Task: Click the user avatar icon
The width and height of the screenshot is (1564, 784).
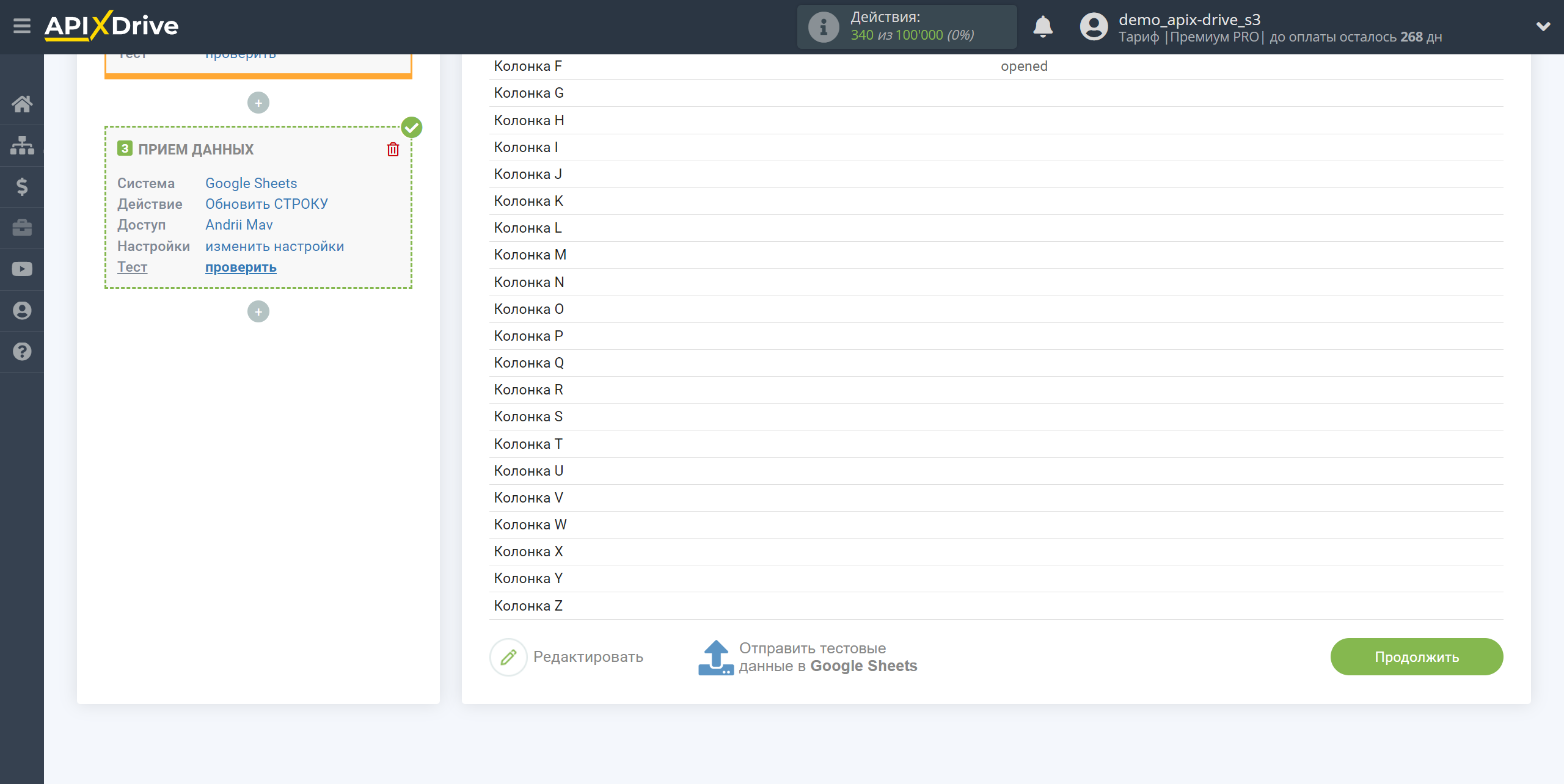Action: point(1094,27)
